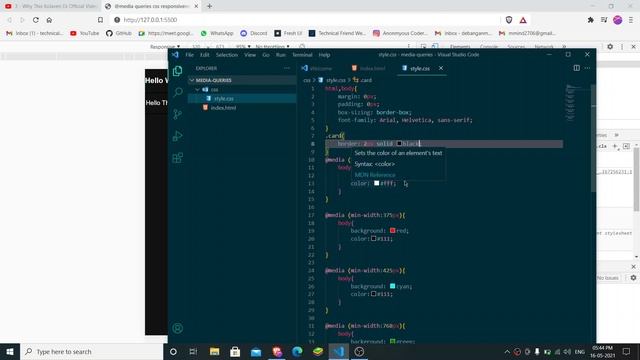
Task: Open browser extensions puzzle icon
Action: [x=591, y=20]
